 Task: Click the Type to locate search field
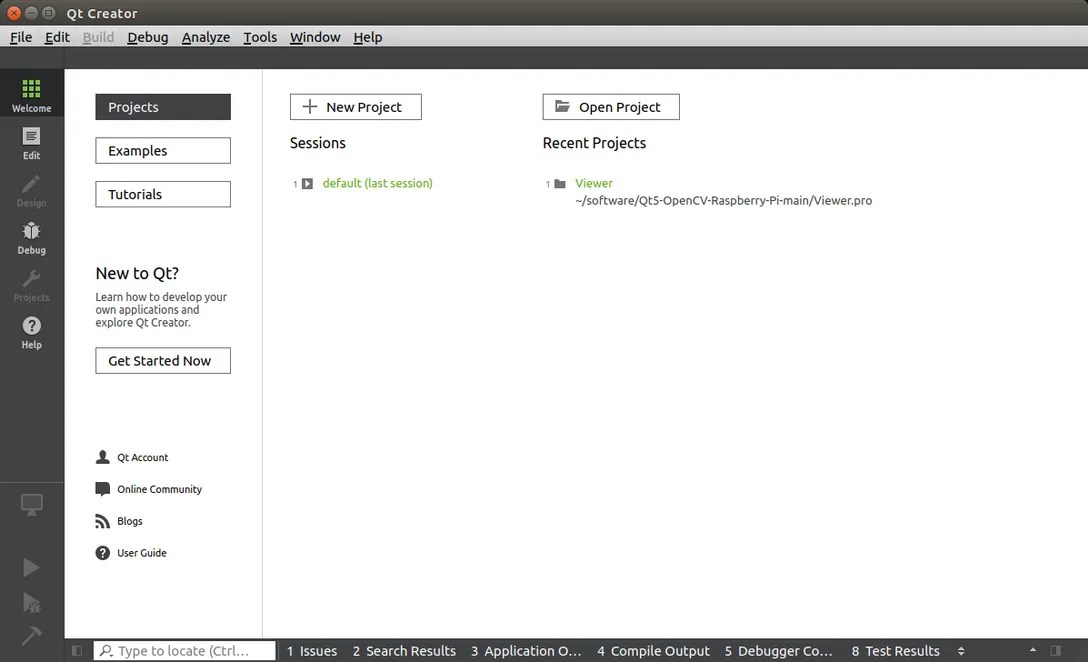(x=185, y=650)
